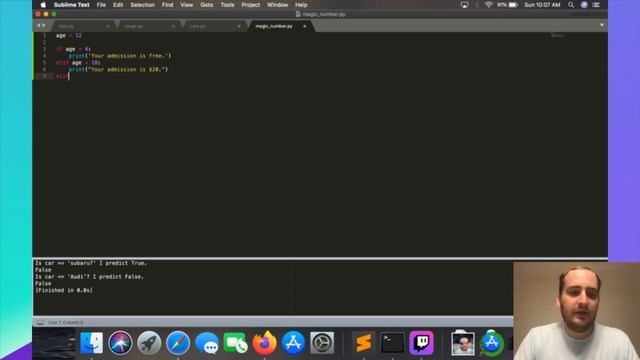Click the status bar panel switcher icon
The image size is (640, 360).
[40, 322]
